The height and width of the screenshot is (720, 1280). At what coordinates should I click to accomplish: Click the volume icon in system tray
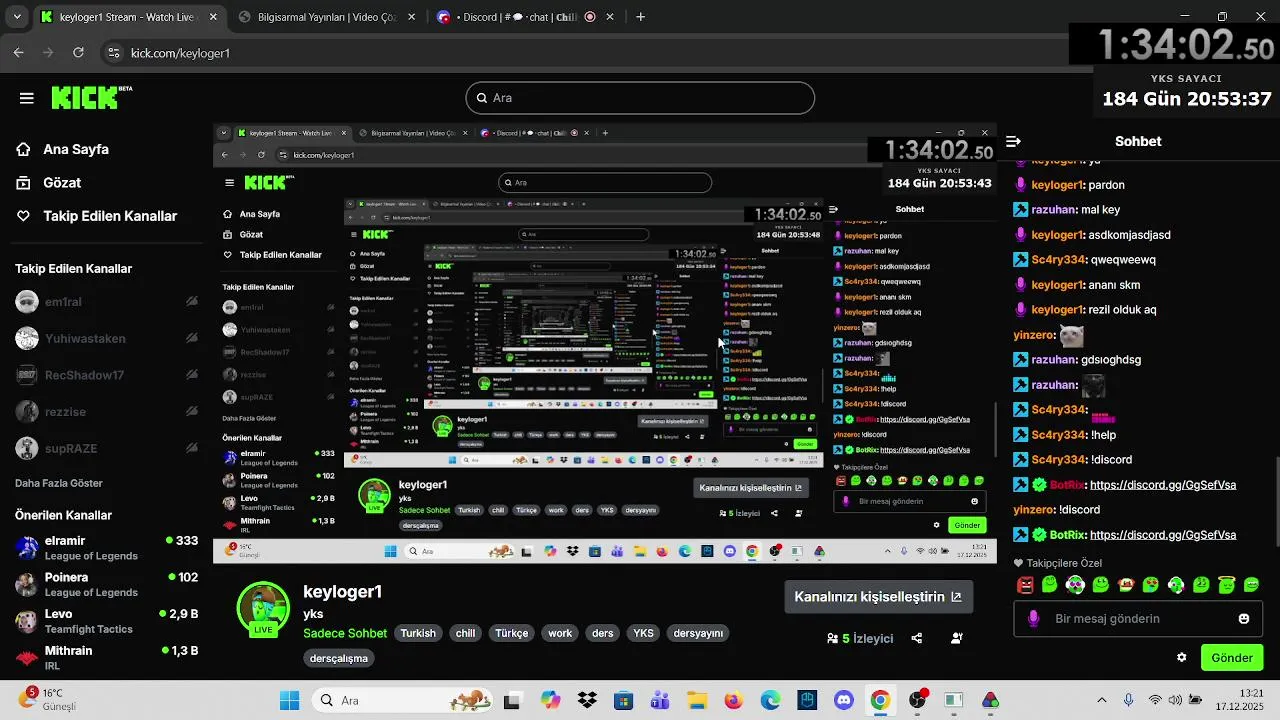click(x=1175, y=700)
